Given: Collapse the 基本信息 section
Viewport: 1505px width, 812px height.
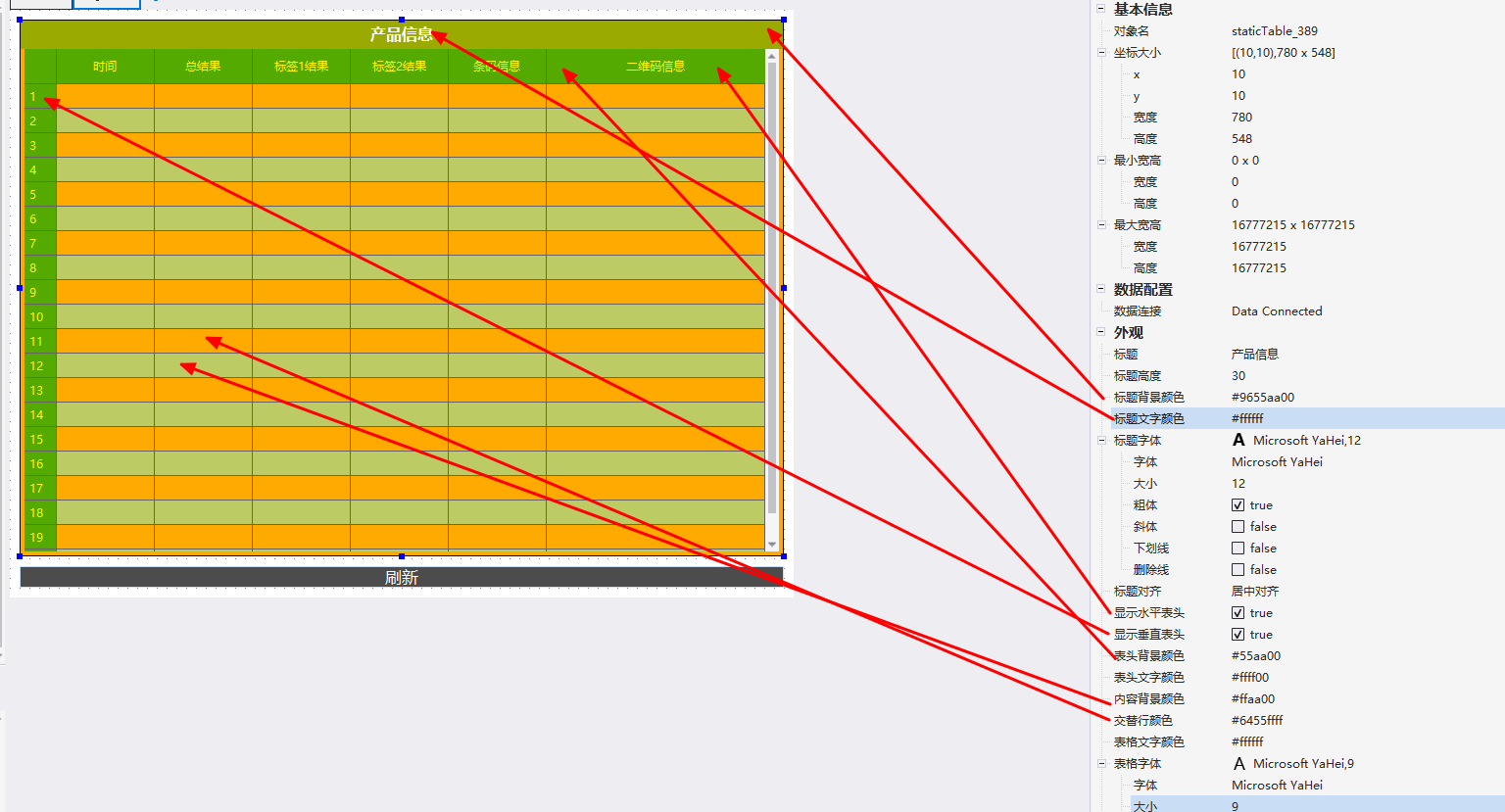Looking at the screenshot, I should point(1101,9).
